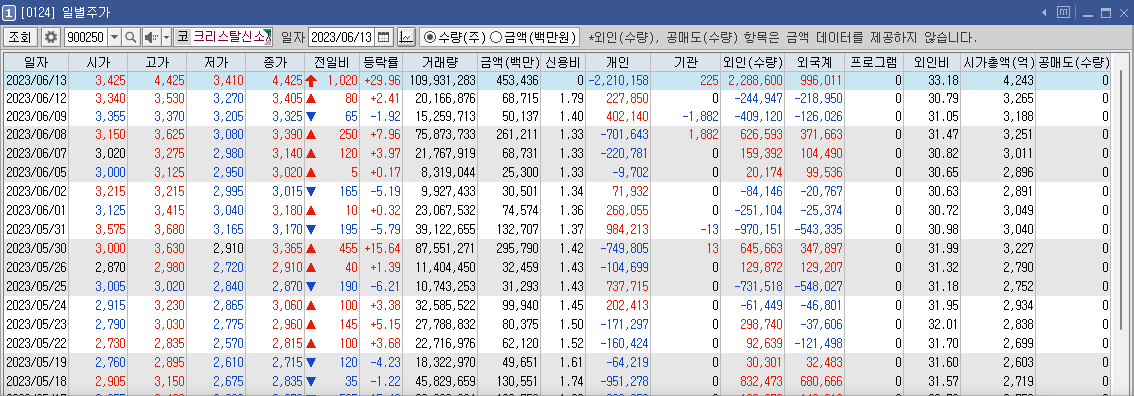Click the 전일비 column header
Image resolution: width=1134 pixels, height=396 pixels.
[x=331, y=63]
